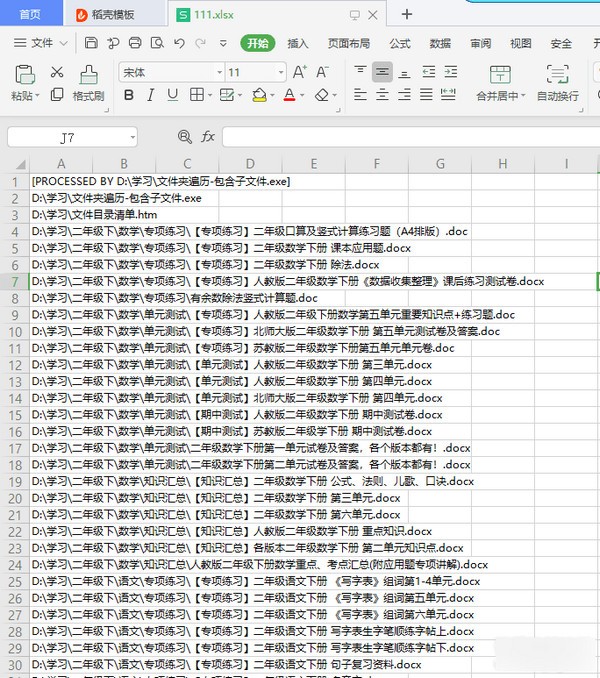
Task: Click cell with 句子复习资料.docx
Action: [x=226, y=664]
